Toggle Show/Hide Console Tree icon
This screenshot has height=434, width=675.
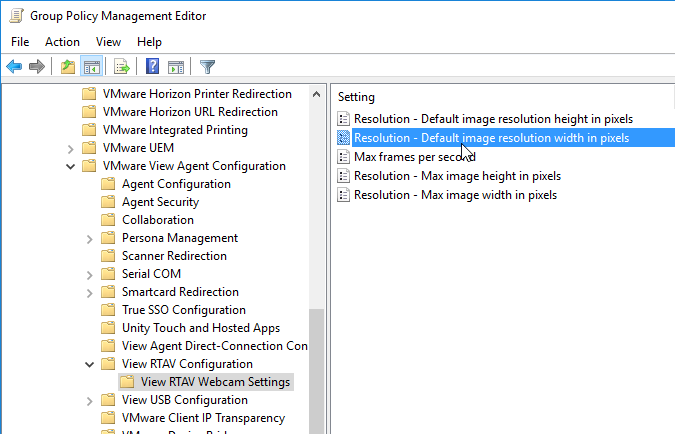91,67
